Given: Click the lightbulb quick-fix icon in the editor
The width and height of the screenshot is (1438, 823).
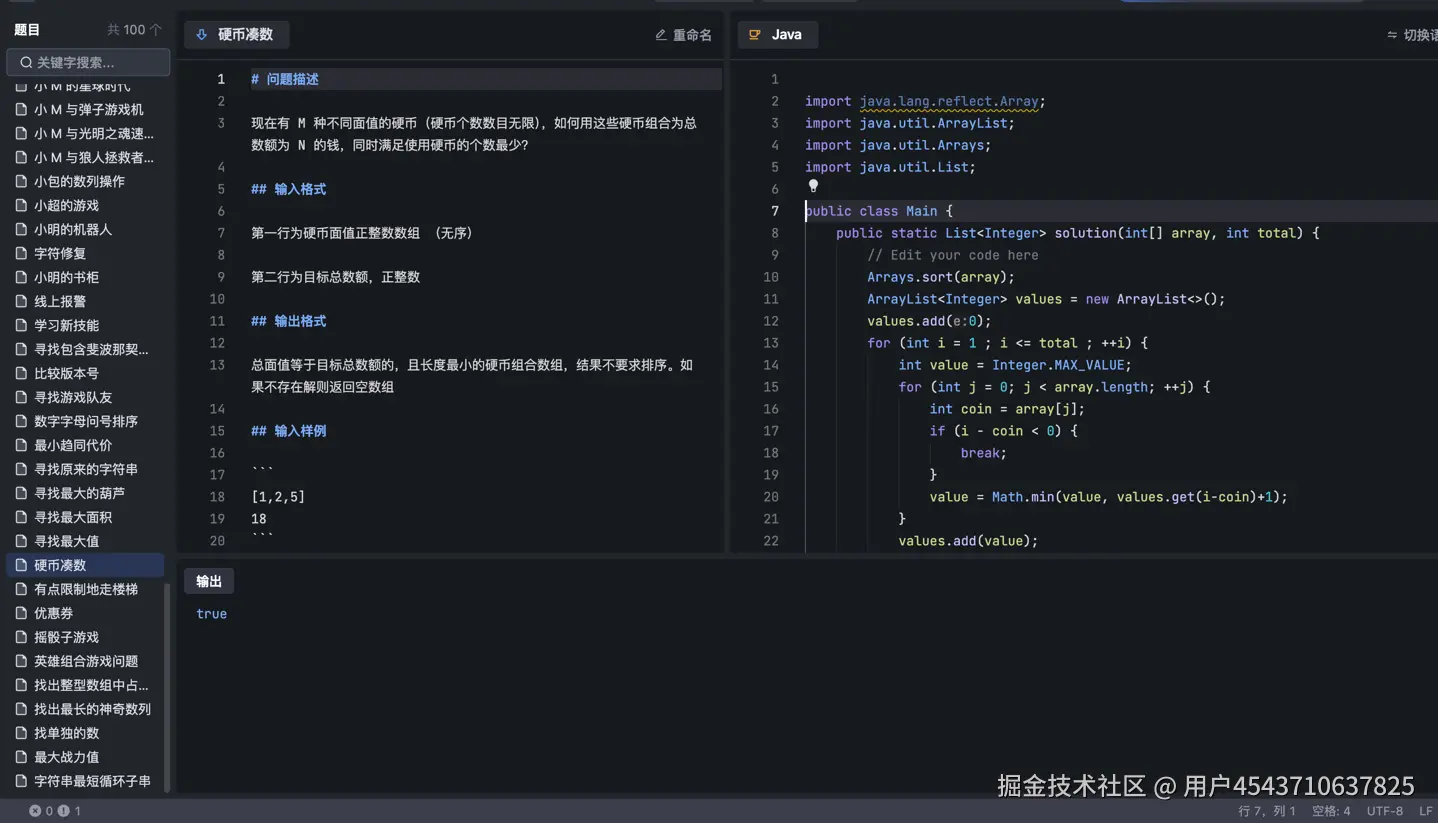Looking at the screenshot, I should tap(813, 186).
